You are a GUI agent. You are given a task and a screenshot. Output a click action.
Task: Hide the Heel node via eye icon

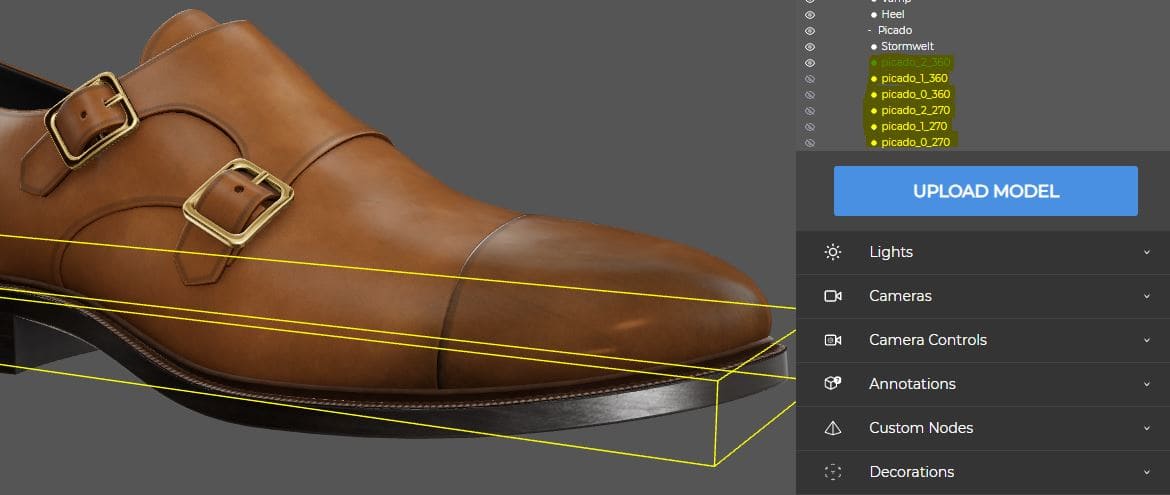pos(810,15)
